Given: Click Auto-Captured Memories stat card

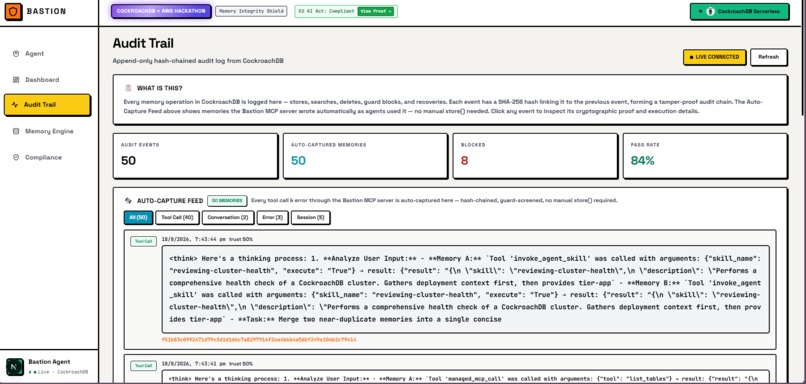Looking at the screenshot, I should tap(365, 156).
